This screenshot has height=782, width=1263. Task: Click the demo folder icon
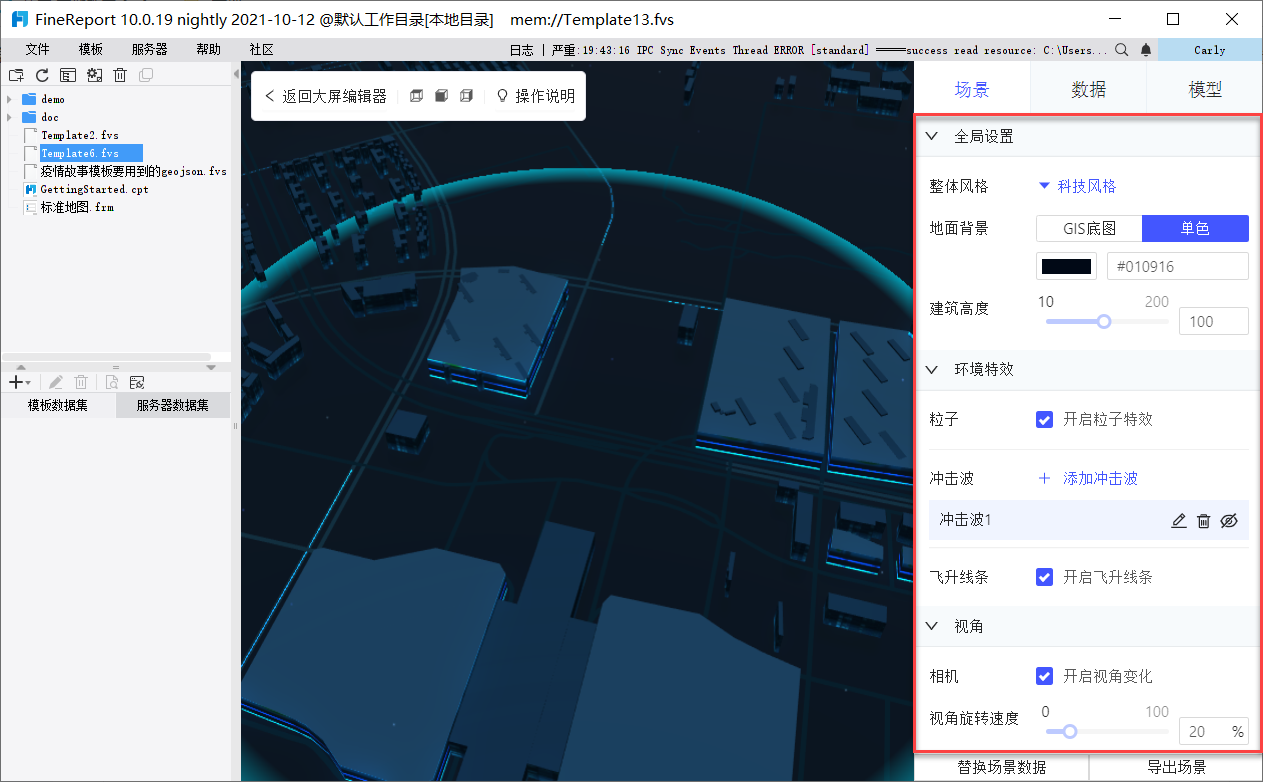click(x=29, y=99)
